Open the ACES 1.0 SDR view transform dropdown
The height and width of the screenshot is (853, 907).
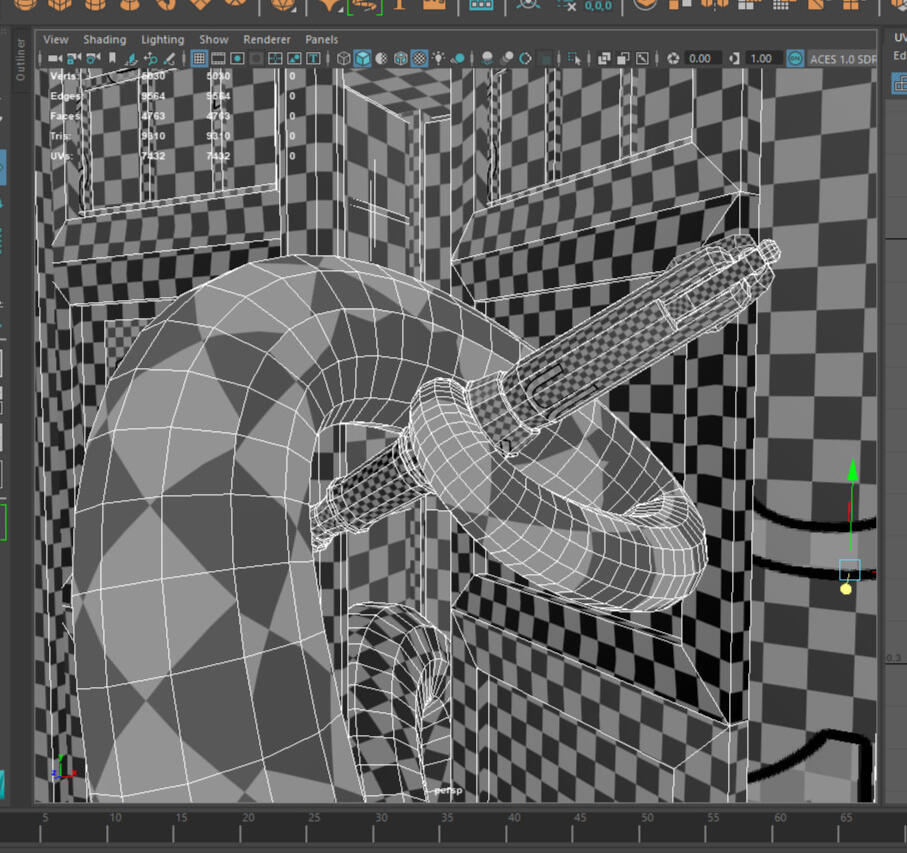click(842, 59)
